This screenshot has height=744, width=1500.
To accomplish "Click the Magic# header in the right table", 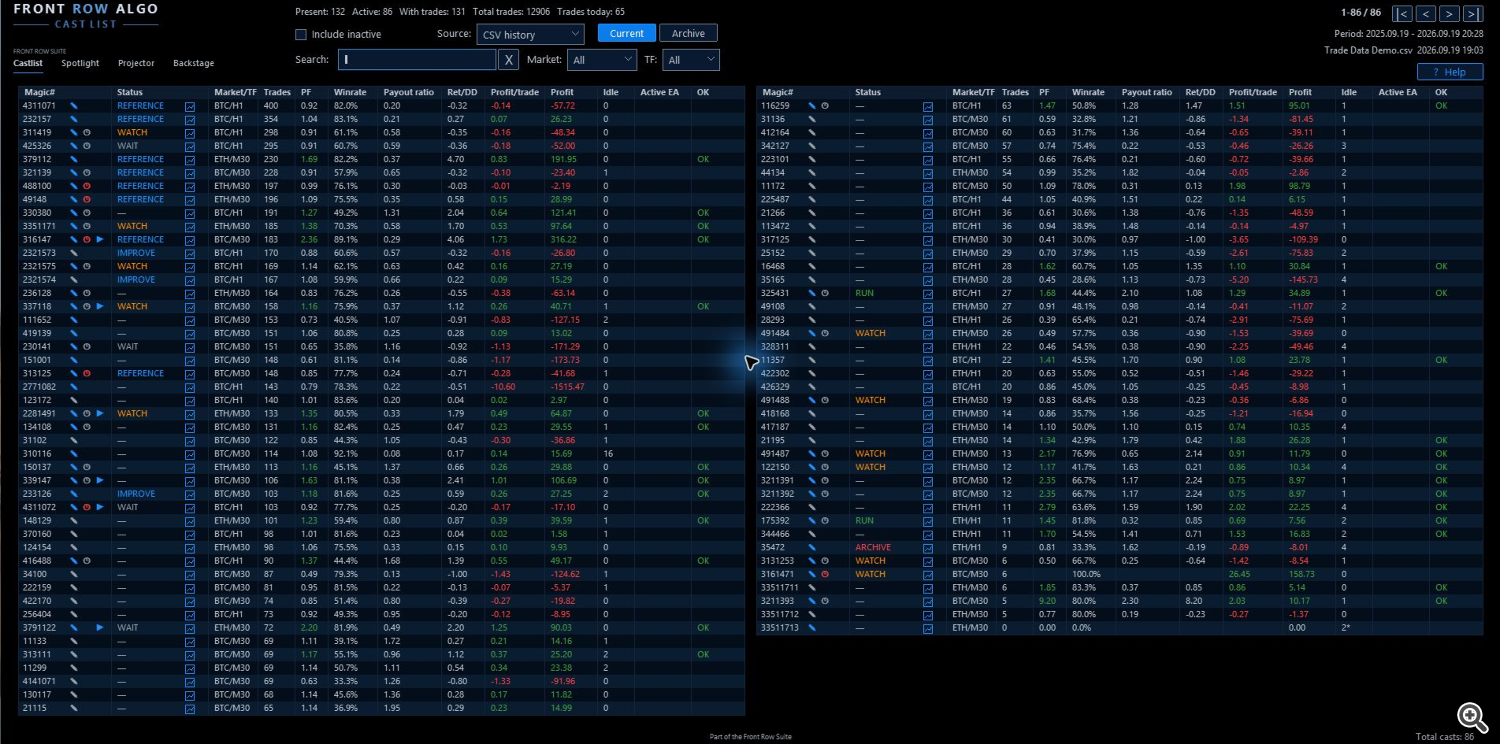I will point(777,92).
